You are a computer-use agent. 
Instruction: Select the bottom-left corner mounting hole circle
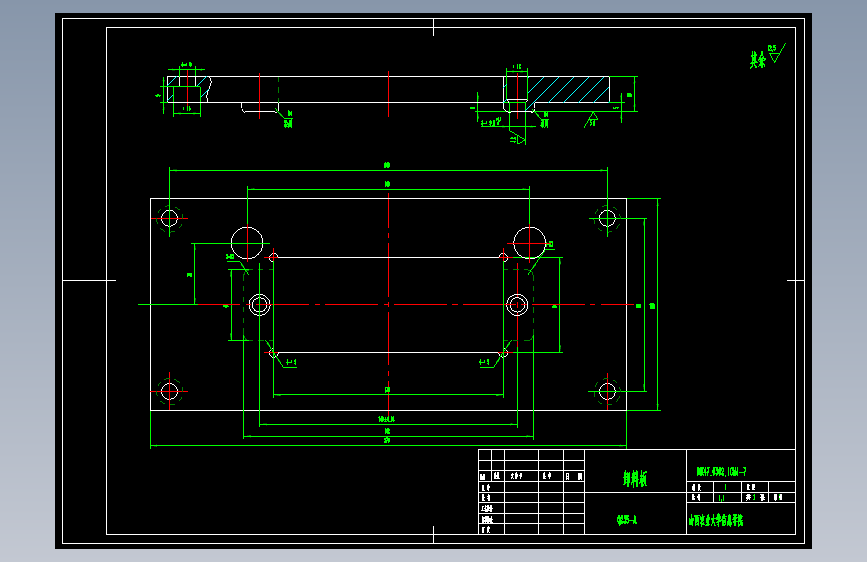tap(169, 392)
